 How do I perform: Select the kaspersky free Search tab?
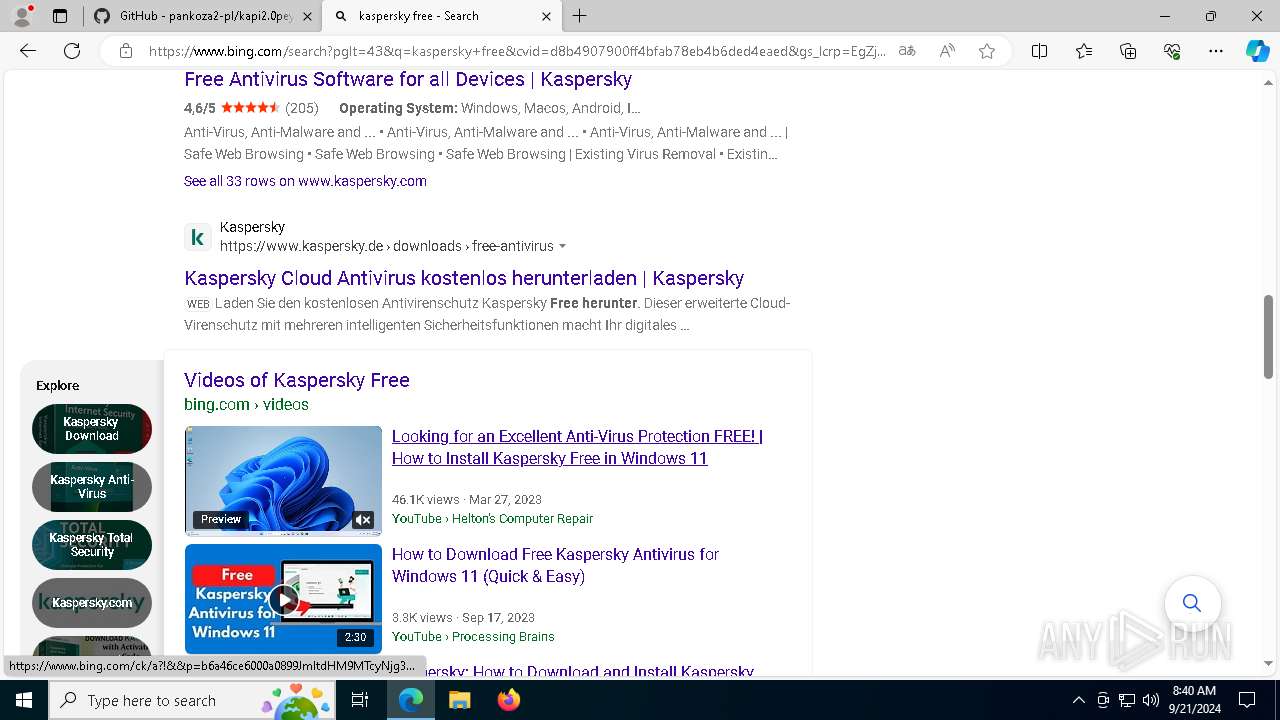coord(443,16)
